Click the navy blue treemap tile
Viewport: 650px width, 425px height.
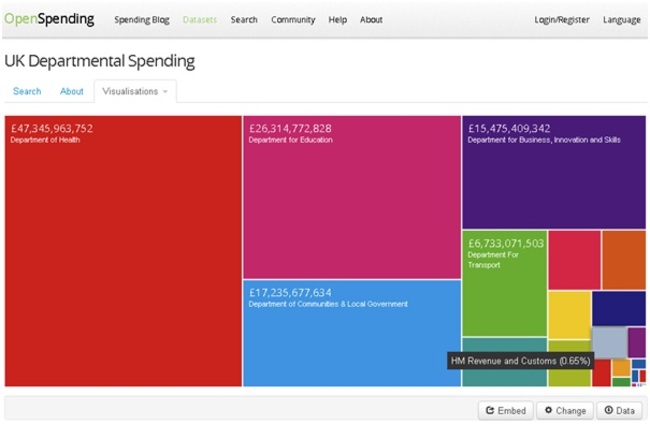point(618,308)
